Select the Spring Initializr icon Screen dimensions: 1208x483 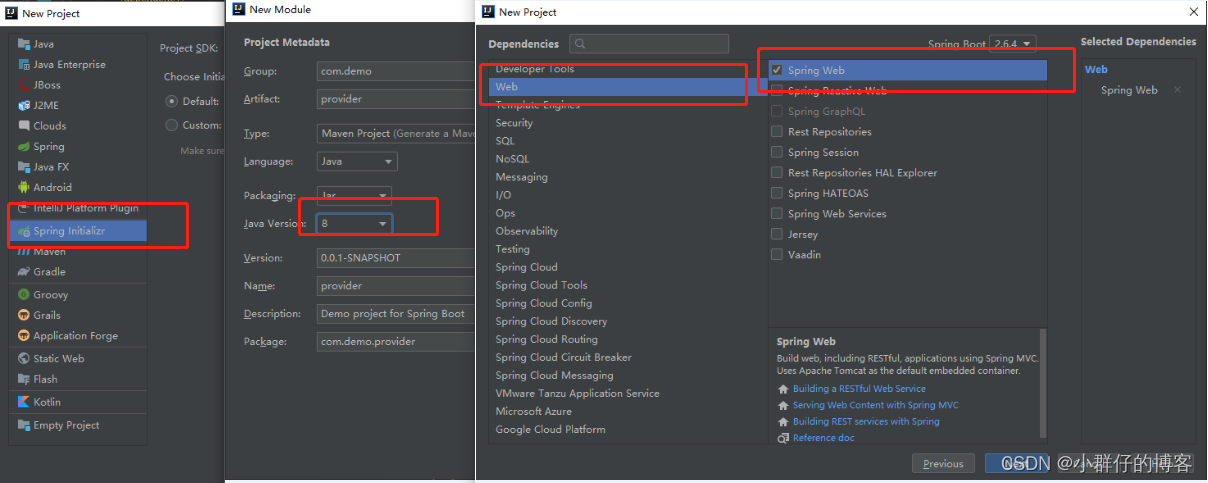(24, 231)
